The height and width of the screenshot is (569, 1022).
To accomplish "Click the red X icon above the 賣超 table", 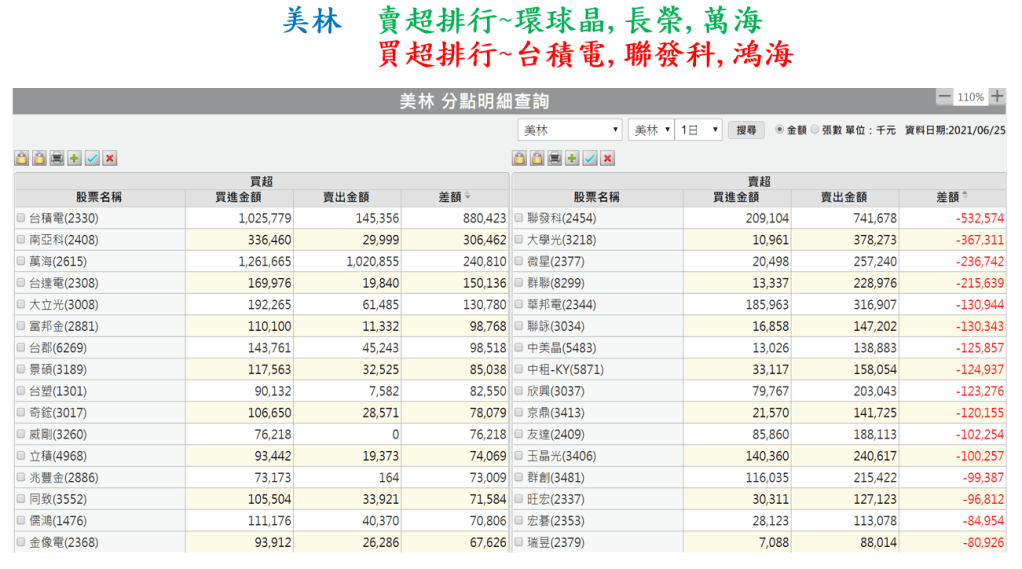I will pos(608,158).
